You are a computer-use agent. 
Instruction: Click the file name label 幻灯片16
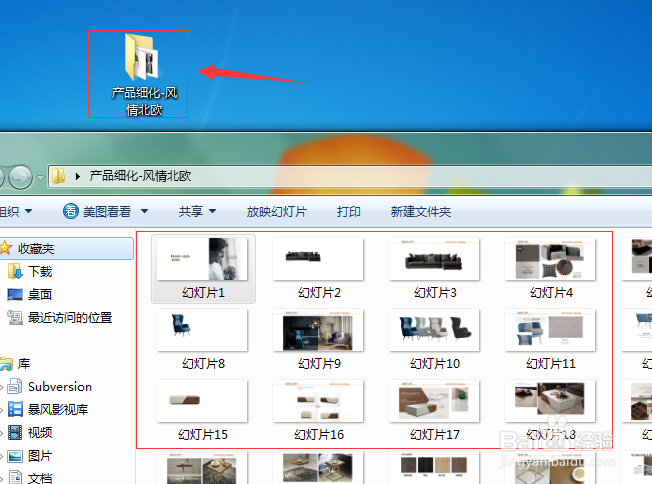[319, 435]
